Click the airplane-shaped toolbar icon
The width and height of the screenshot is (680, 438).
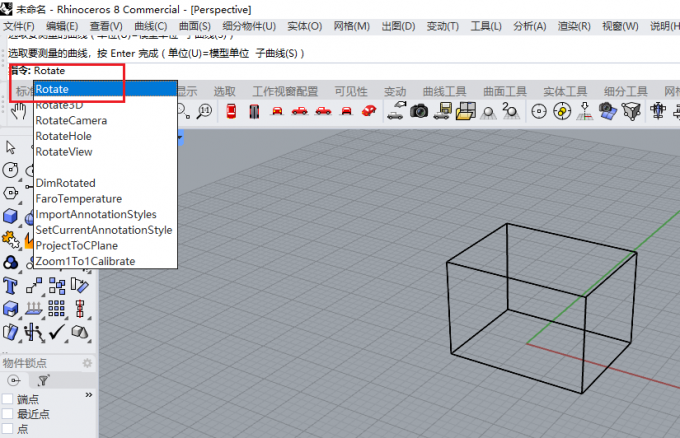click(x=658, y=111)
